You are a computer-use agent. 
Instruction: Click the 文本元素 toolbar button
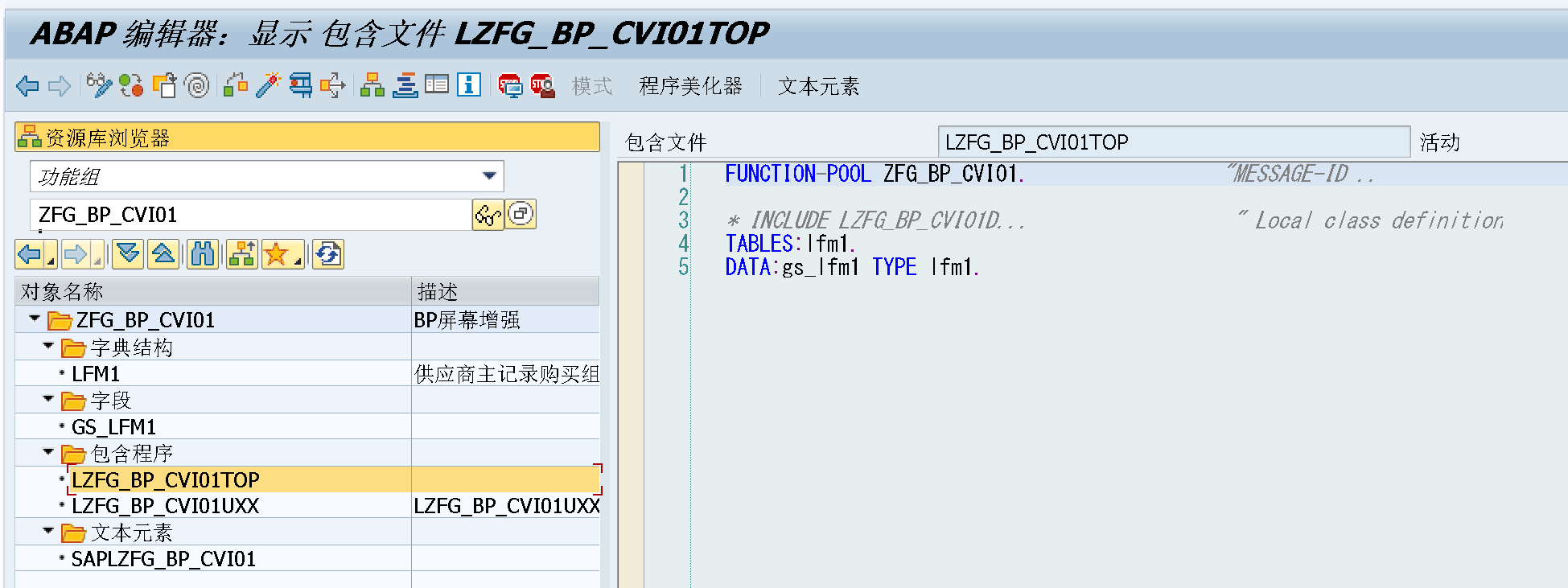[818, 86]
